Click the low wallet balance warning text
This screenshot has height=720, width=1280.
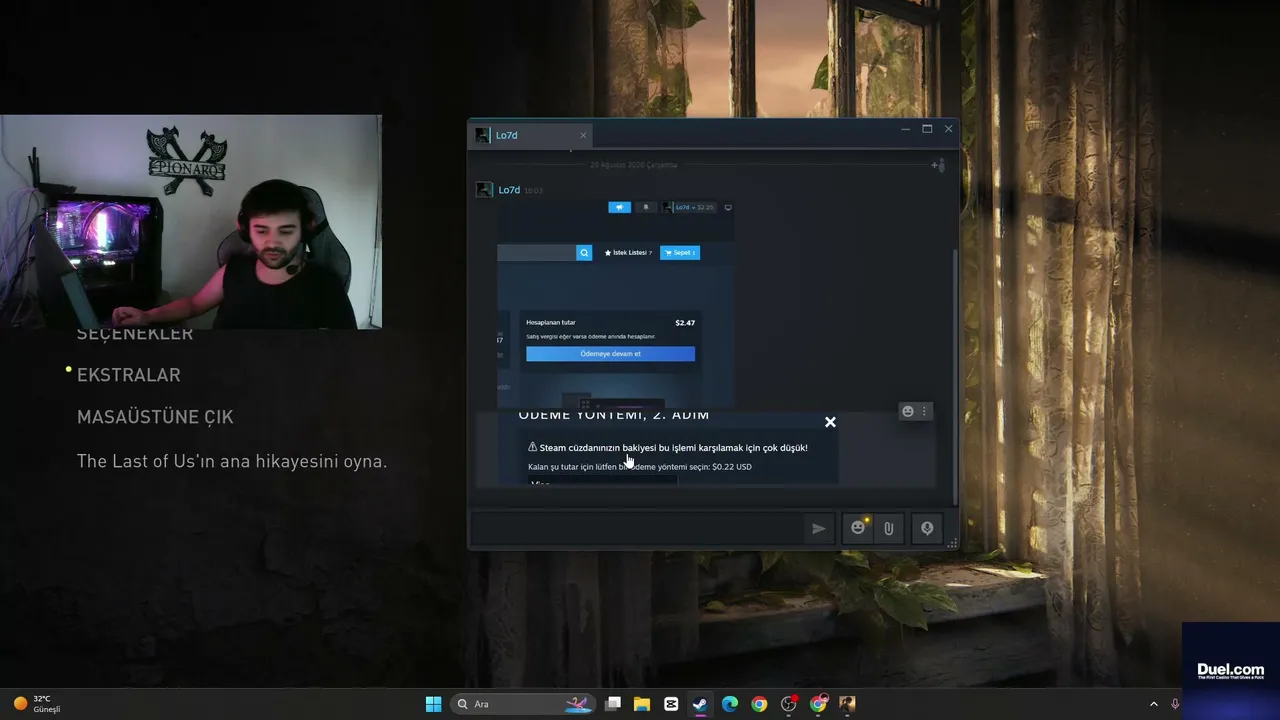tap(673, 448)
